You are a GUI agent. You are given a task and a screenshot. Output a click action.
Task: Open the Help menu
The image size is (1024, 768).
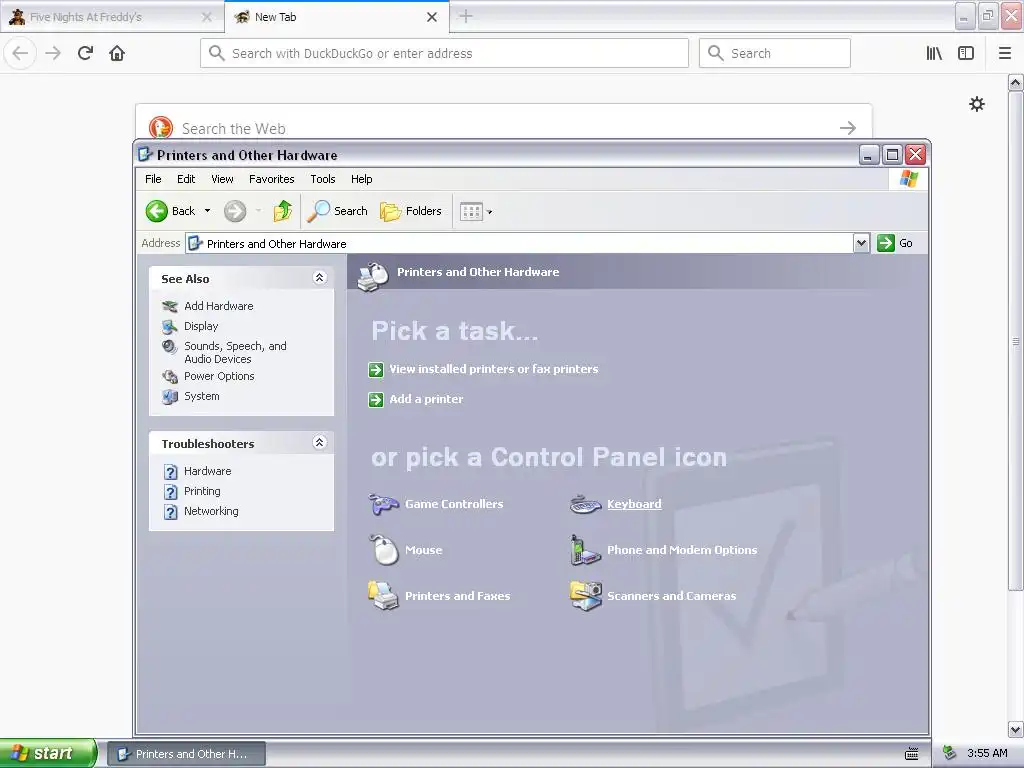(362, 179)
